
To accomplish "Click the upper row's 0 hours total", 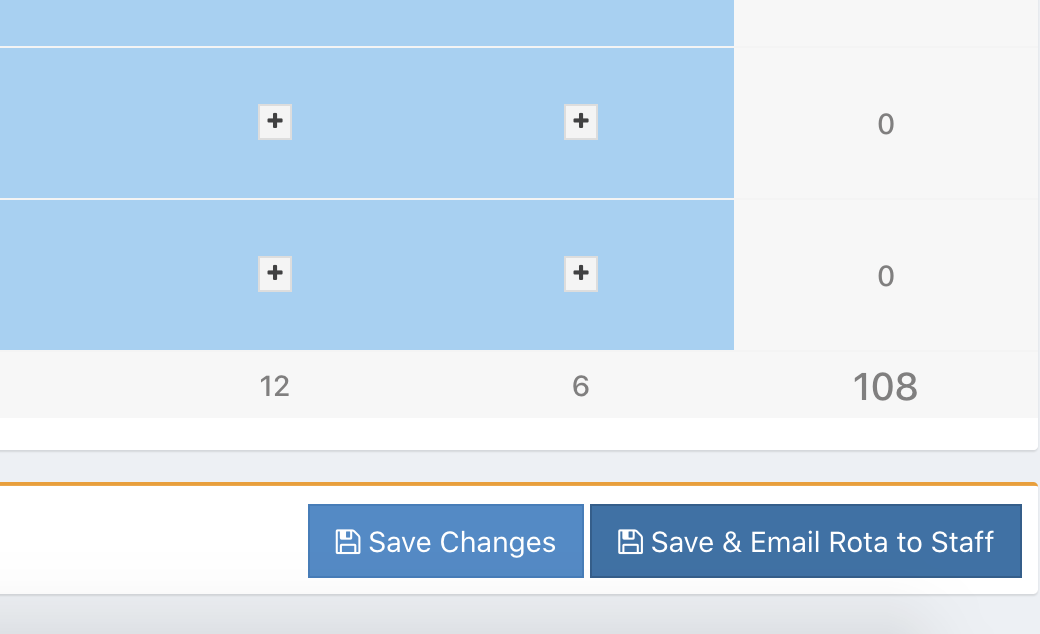I will (885, 124).
